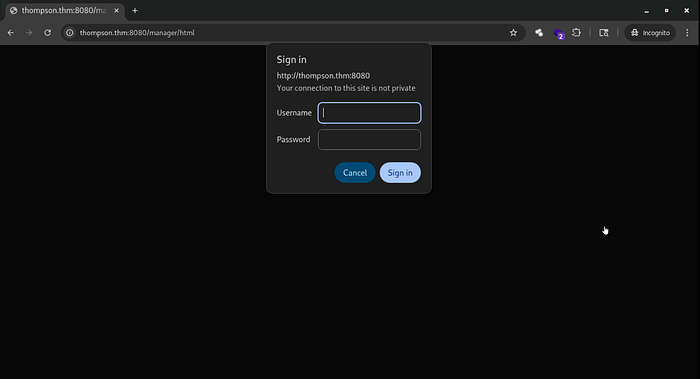Open the tab search icon beside Incognito
This screenshot has width=700, height=379.
coord(604,33)
